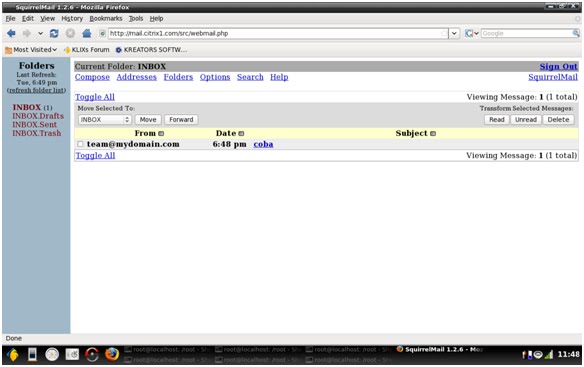Click the site identity icon in the address bar
This screenshot has width=584, height=367.
pyautogui.click(x=102, y=34)
